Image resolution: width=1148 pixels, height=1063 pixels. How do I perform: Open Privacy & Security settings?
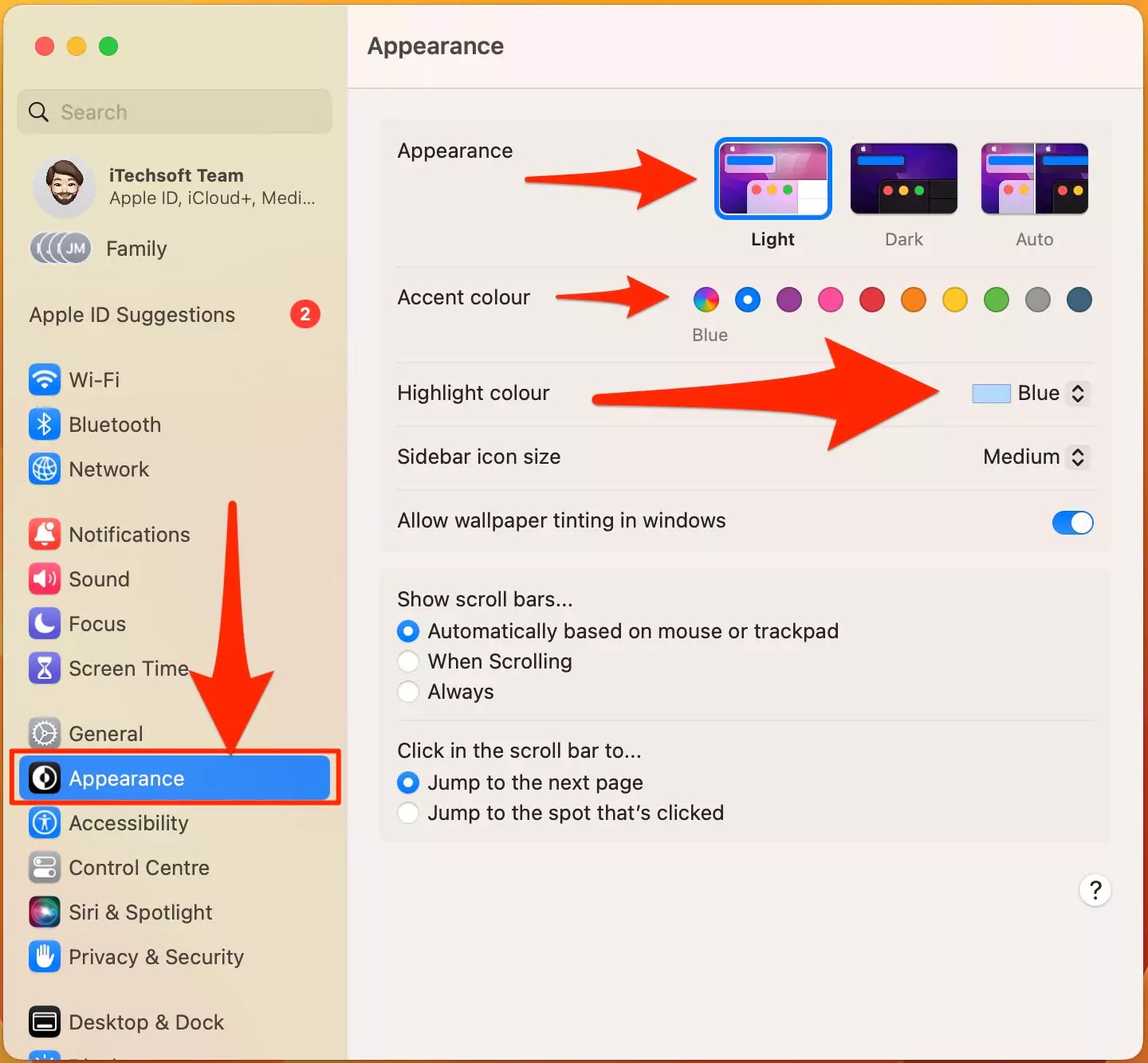(155, 957)
